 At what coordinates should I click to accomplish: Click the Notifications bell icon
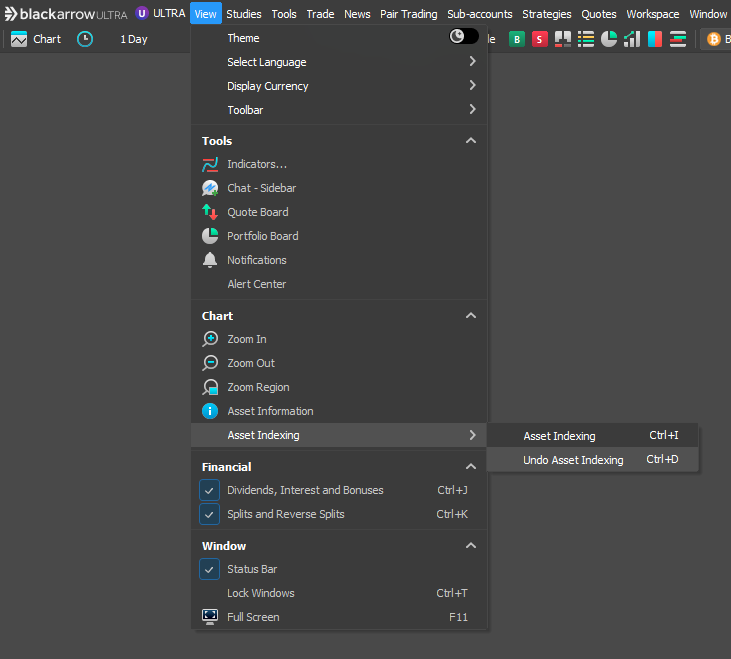(210, 260)
